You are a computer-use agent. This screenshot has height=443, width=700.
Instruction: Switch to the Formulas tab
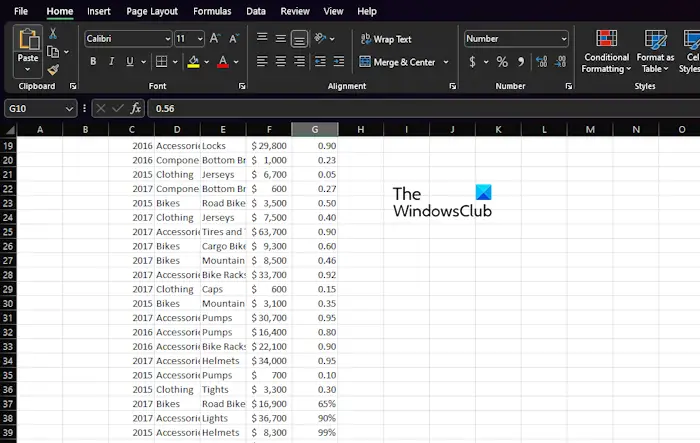point(212,11)
